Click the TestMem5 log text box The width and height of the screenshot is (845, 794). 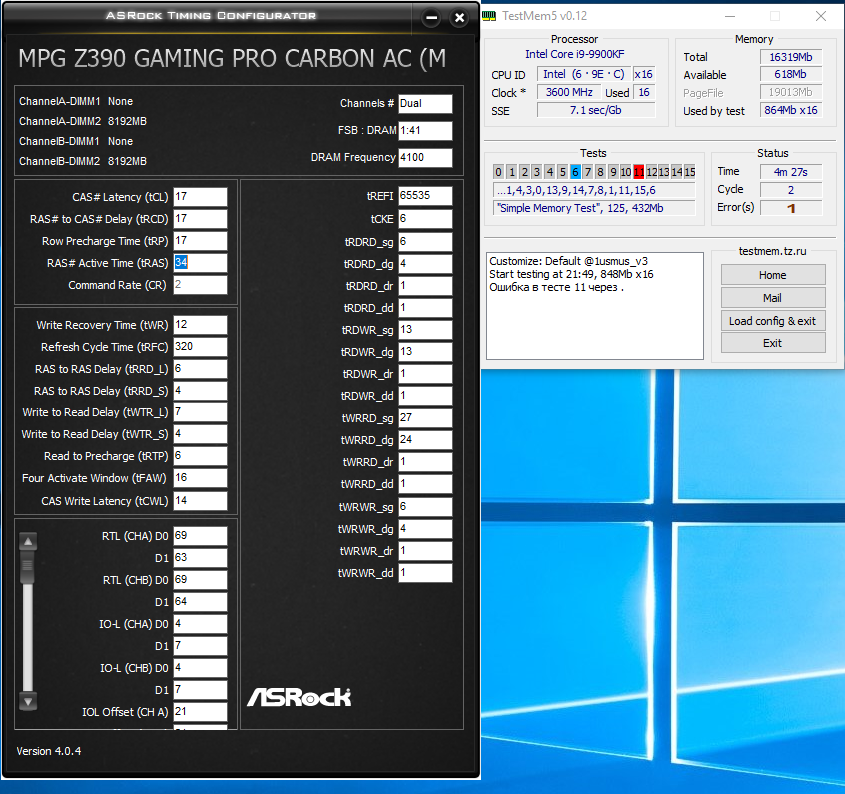point(594,306)
